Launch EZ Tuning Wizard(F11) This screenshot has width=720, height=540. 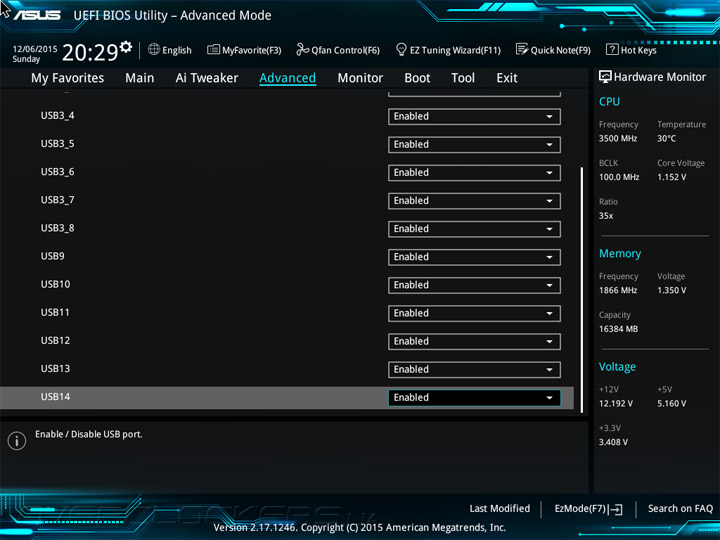coord(448,50)
